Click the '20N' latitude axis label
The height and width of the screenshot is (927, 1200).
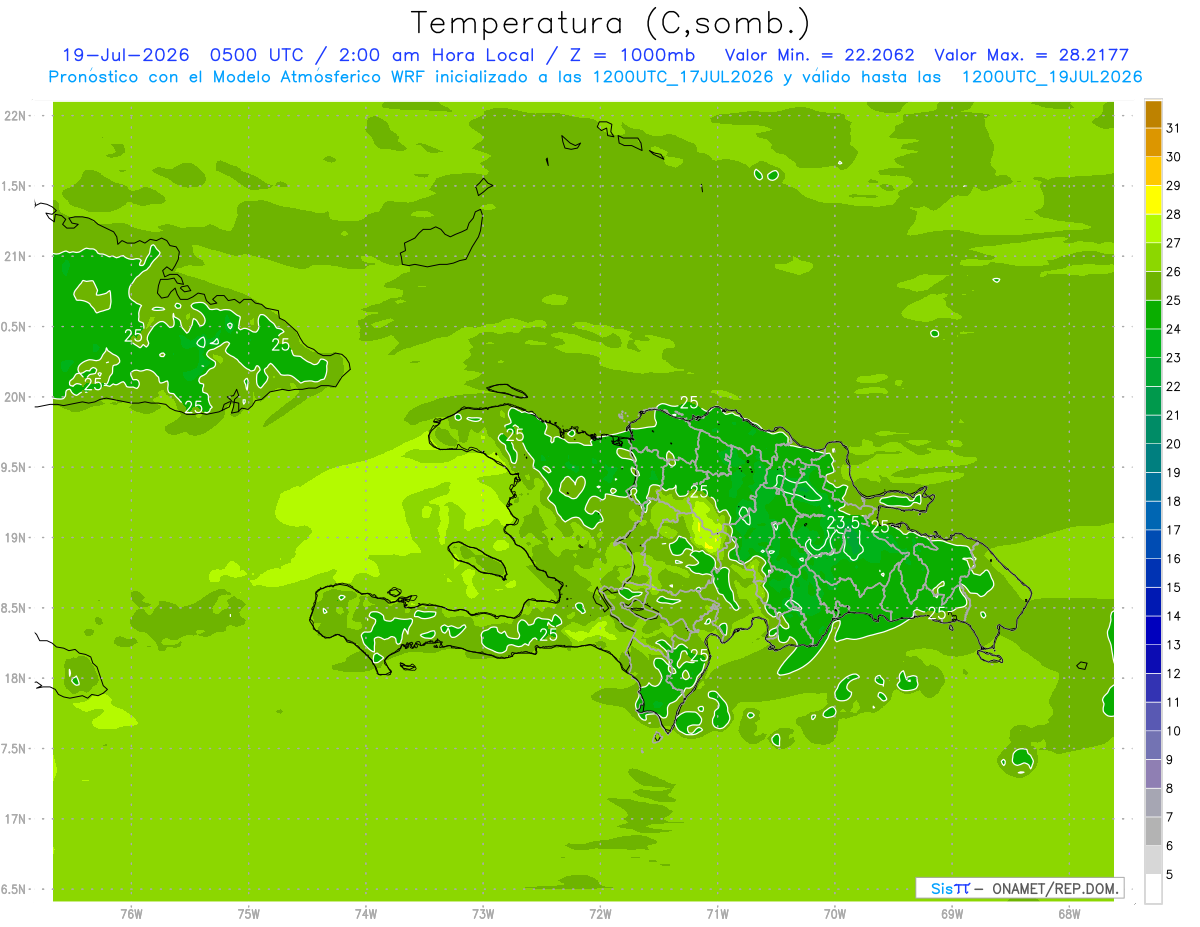pyautogui.click(x=16, y=397)
